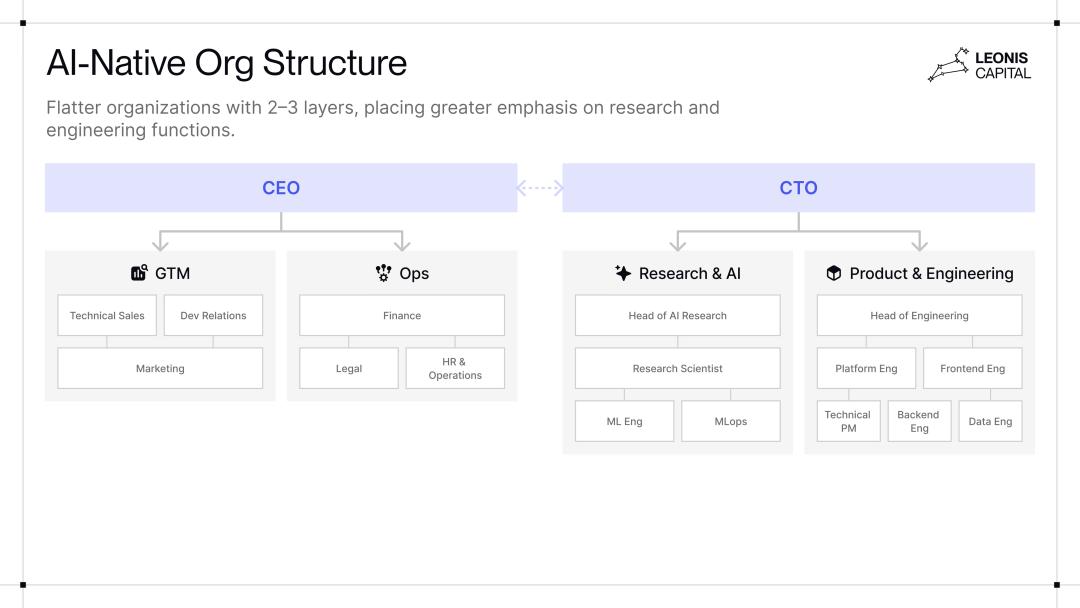
Task: Click the arrow pointing down to GTM
Action: coord(160,241)
